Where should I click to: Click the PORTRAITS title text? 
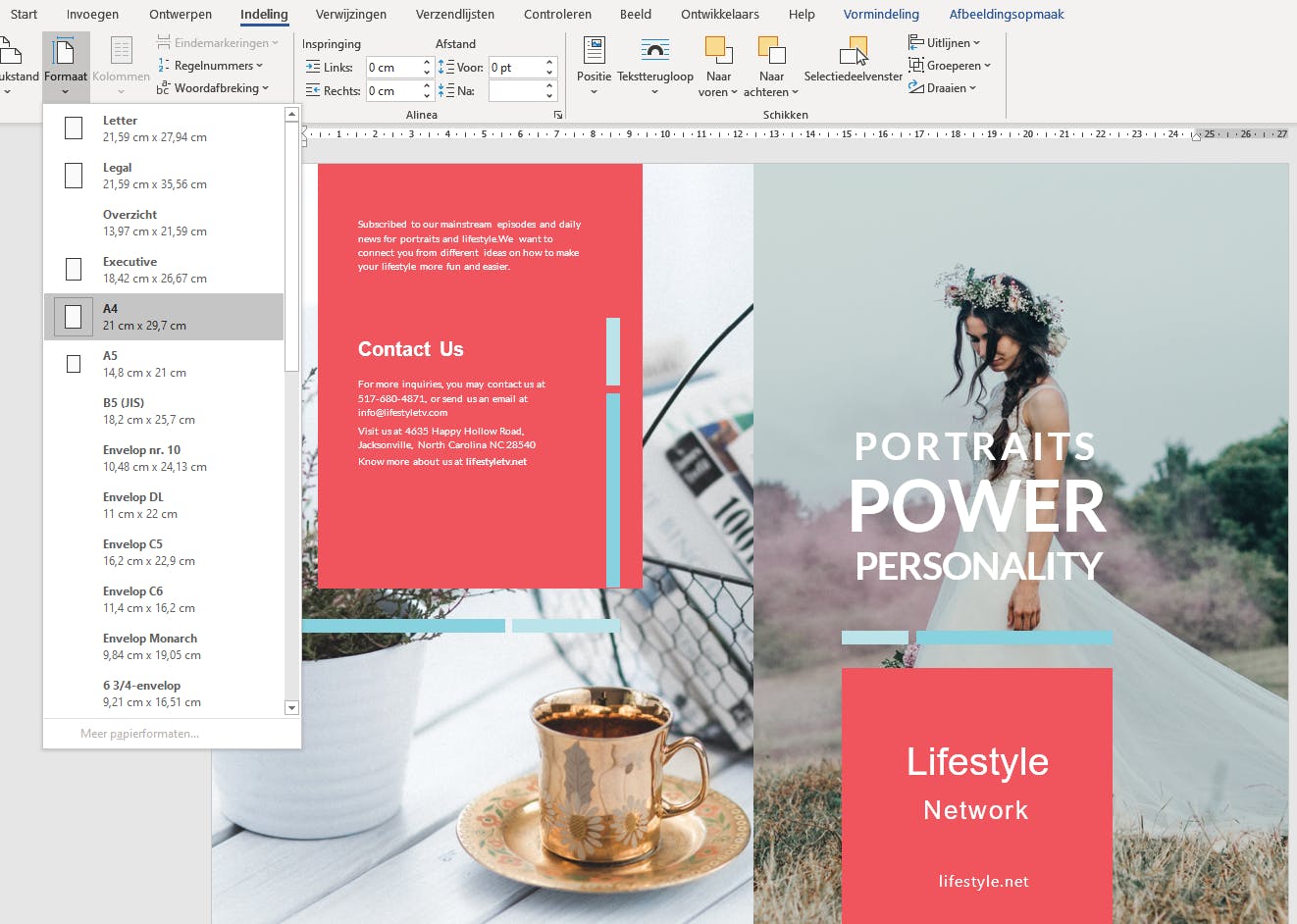(x=975, y=447)
